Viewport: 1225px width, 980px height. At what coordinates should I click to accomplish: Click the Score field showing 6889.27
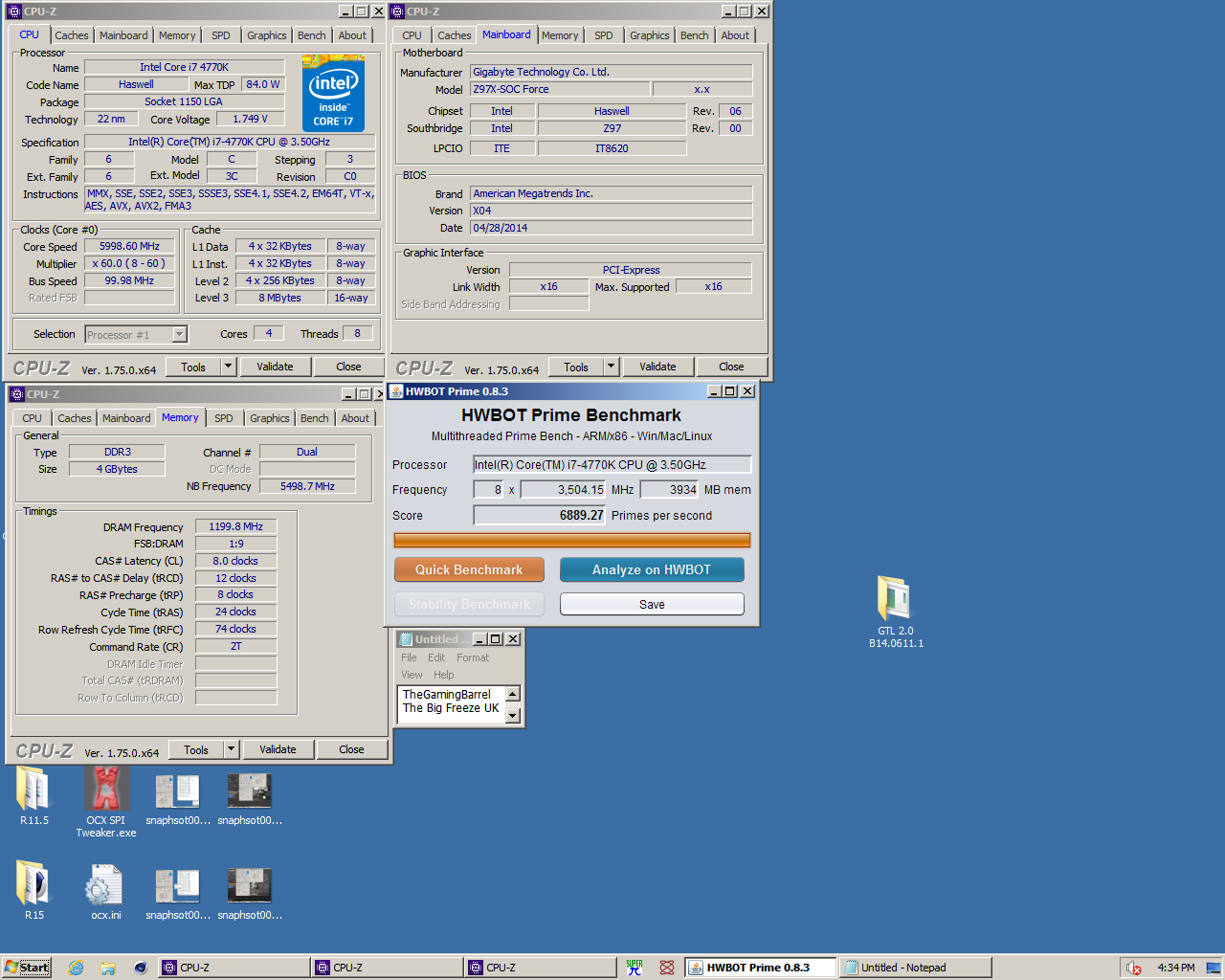540,515
